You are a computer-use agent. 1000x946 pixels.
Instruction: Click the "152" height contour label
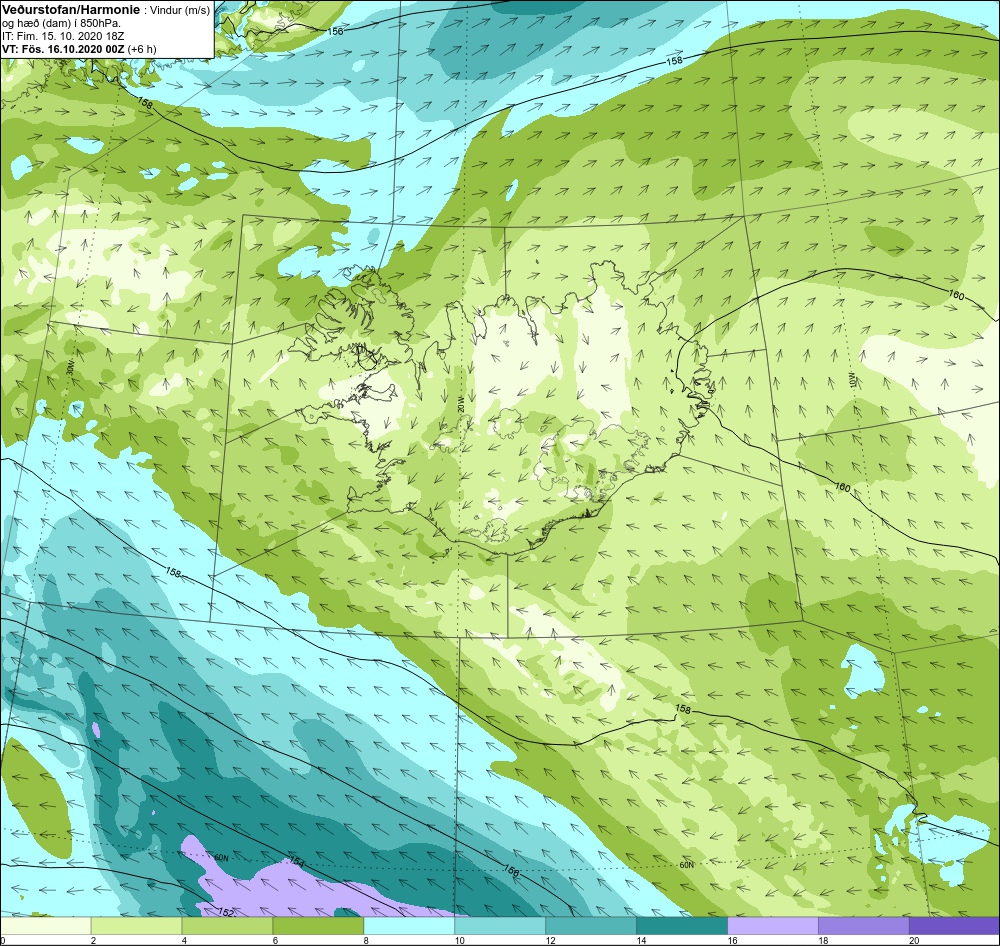coord(226,912)
